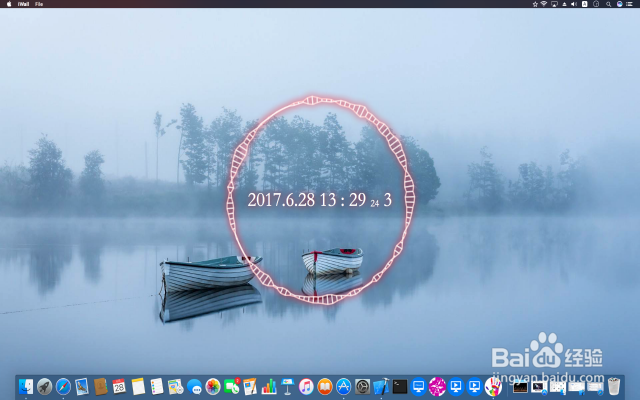Open Messages blue speech bubble icon

pos(194,386)
